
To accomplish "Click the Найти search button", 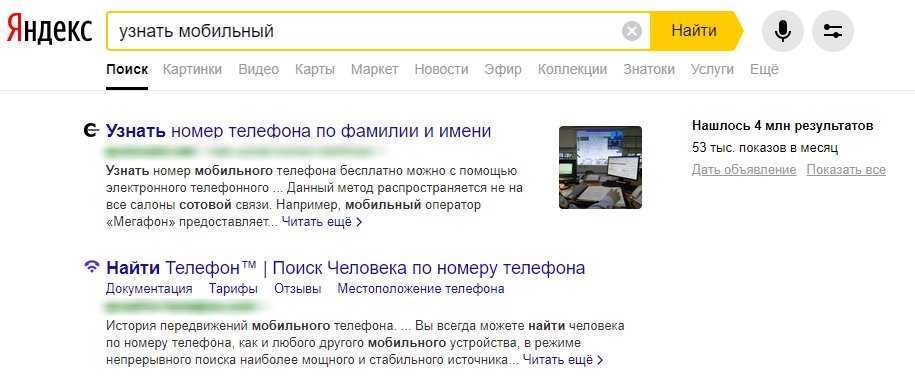I will click(x=694, y=31).
